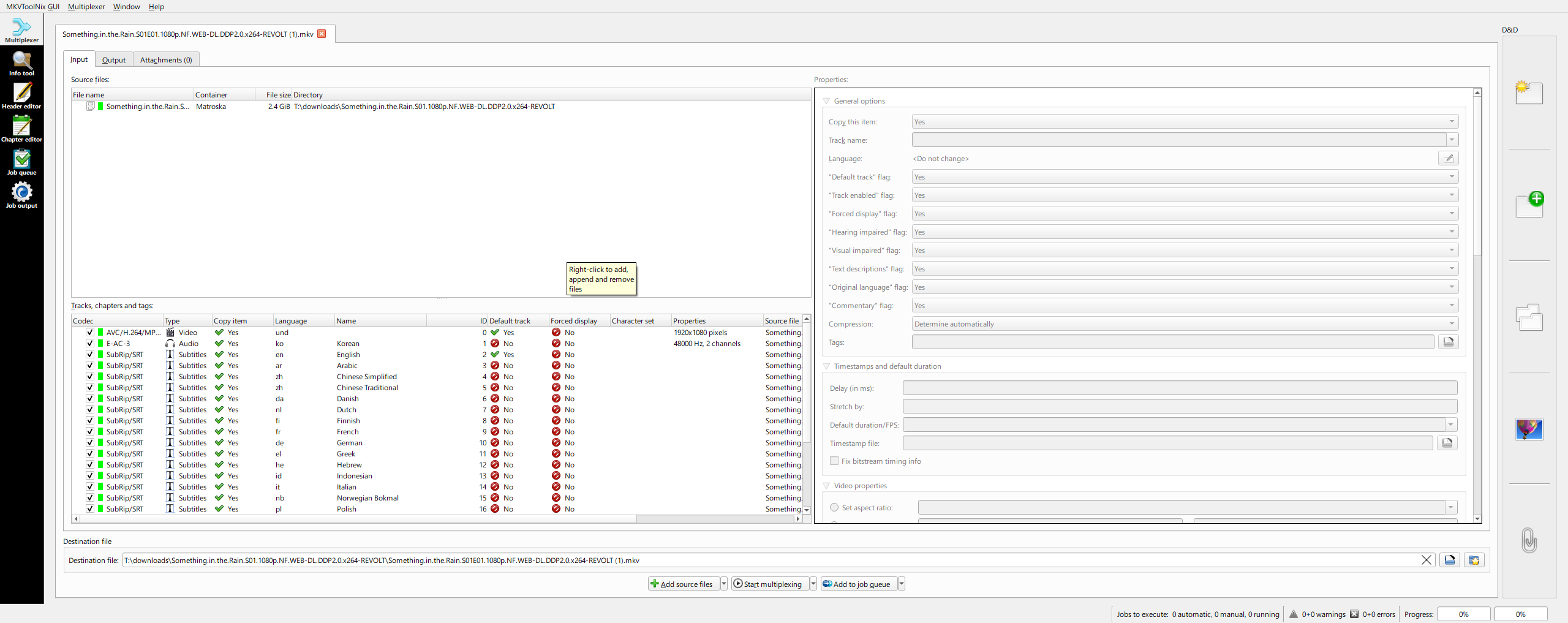
Task: Open the Default track flag dropdown
Action: (1185, 177)
